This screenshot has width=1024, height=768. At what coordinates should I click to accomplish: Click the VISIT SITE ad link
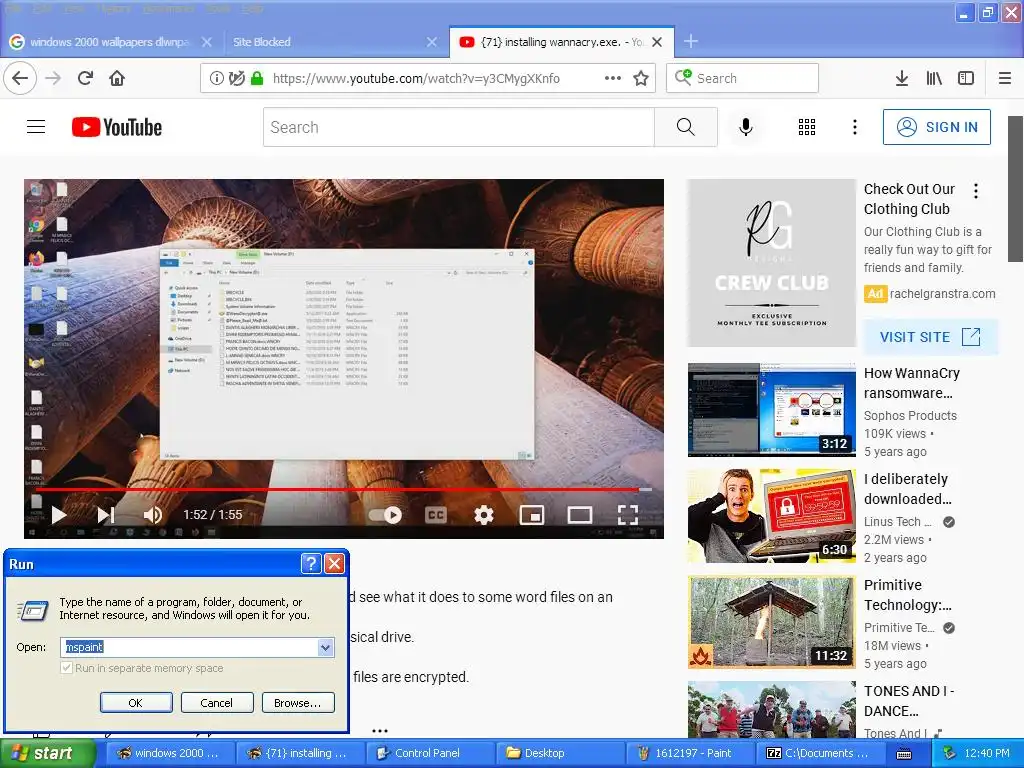pos(930,337)
